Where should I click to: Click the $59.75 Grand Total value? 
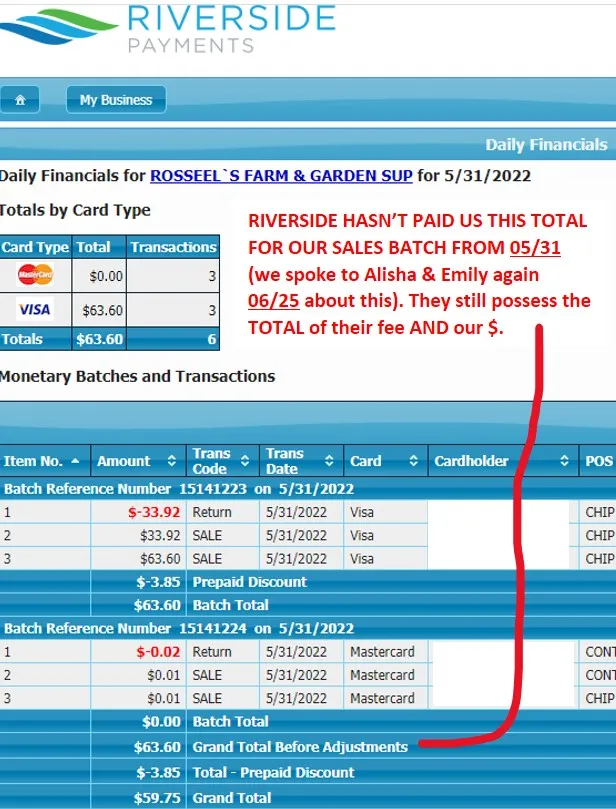157,798
